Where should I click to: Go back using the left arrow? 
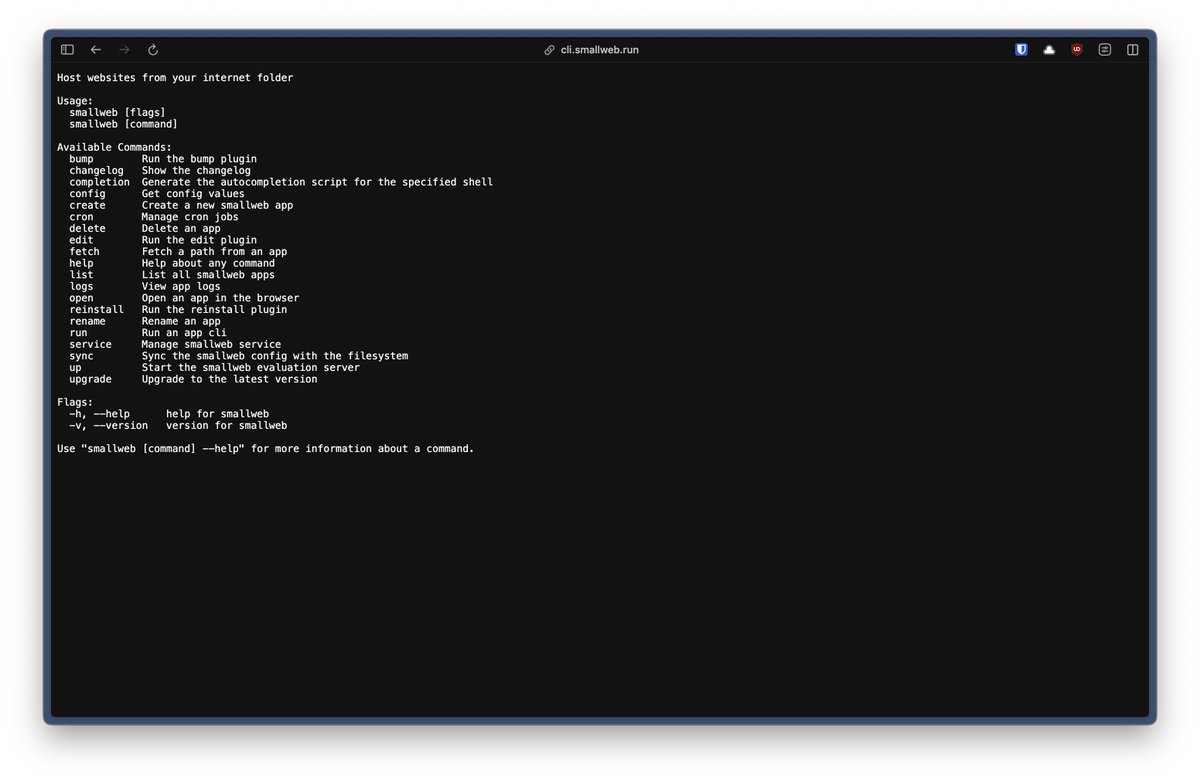(96, 50)
